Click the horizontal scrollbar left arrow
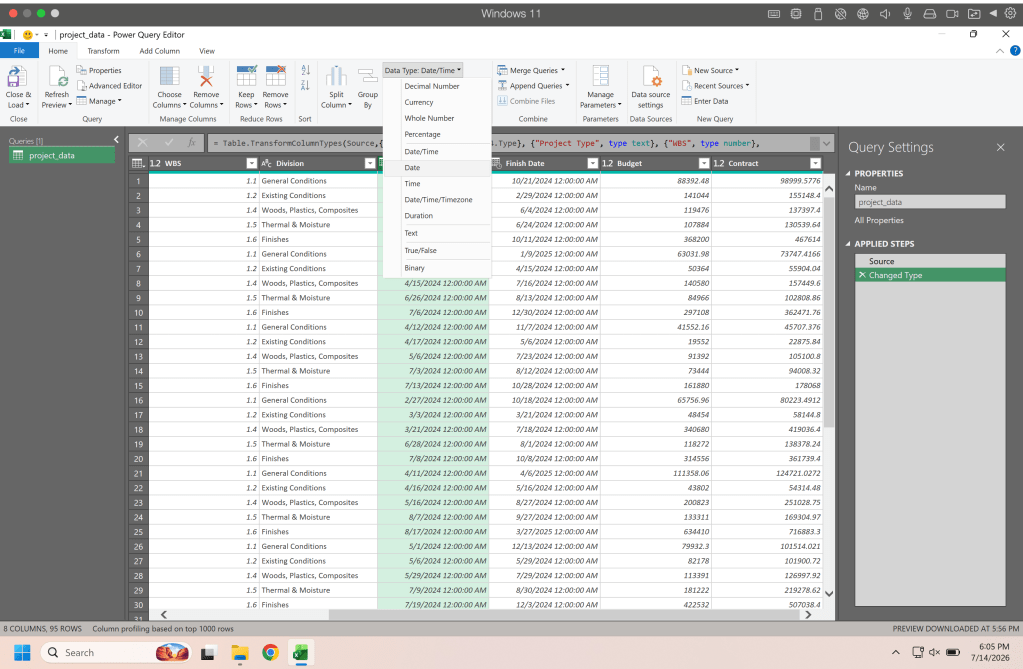The image size is (1023, 669). point(163,614)
